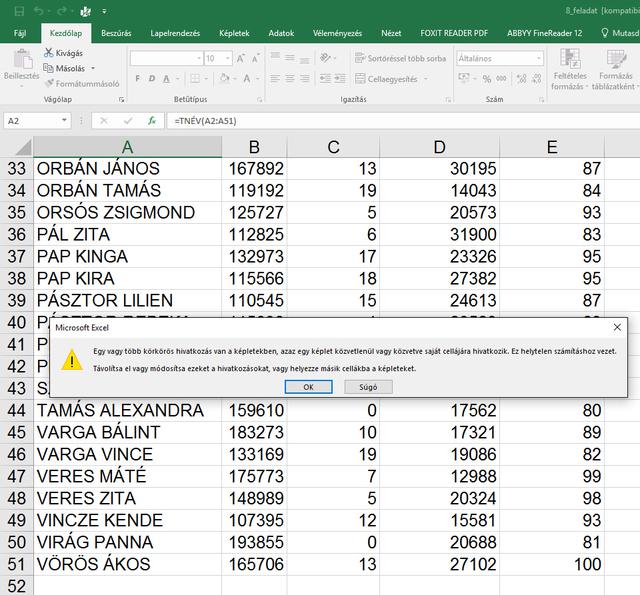Click the Kivágás scissors icon
Viewport: 640px width, 595px height.
pyautogui.click(x=49, y=53)
